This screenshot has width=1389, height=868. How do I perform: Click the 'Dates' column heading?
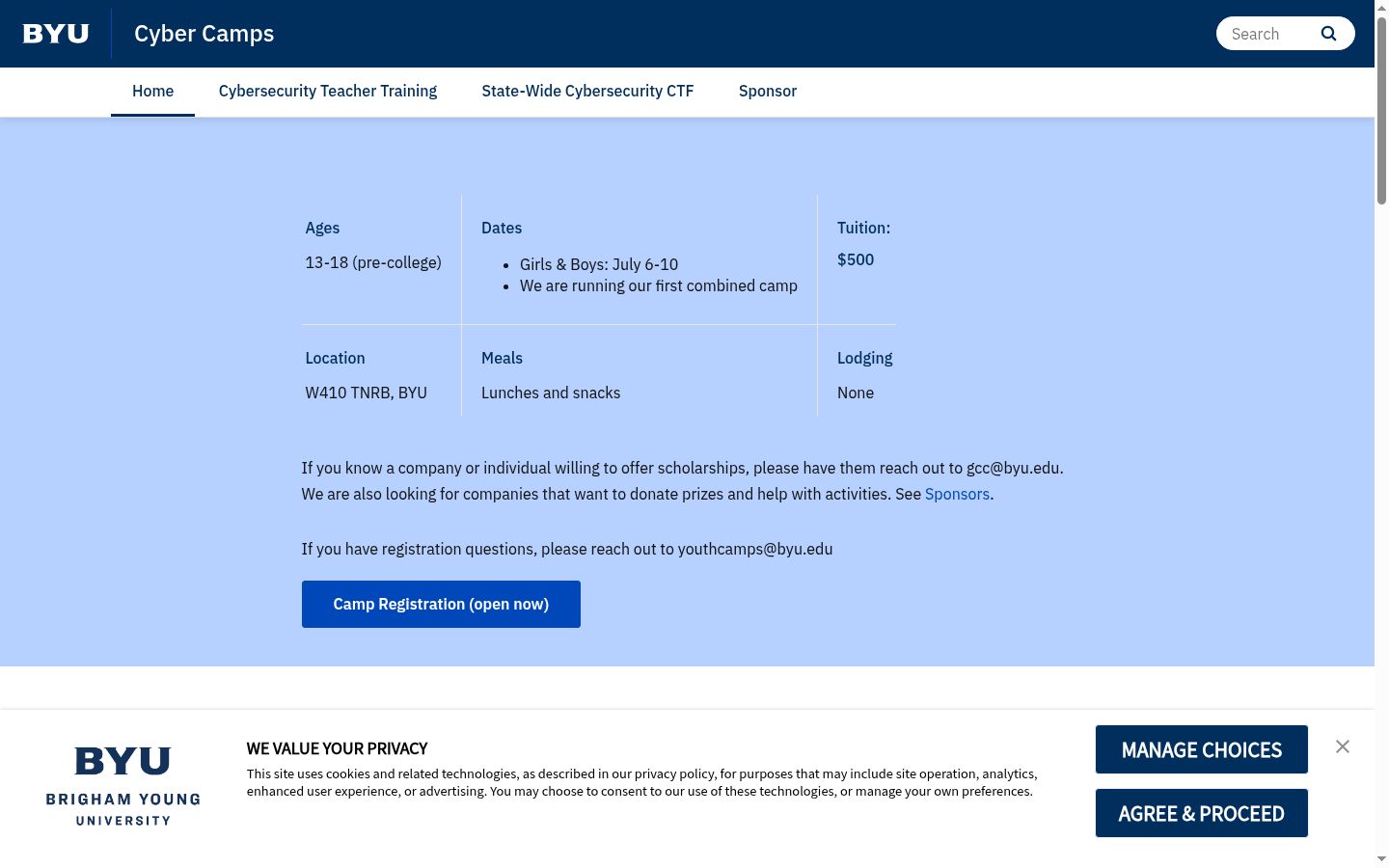pos(502,228)
